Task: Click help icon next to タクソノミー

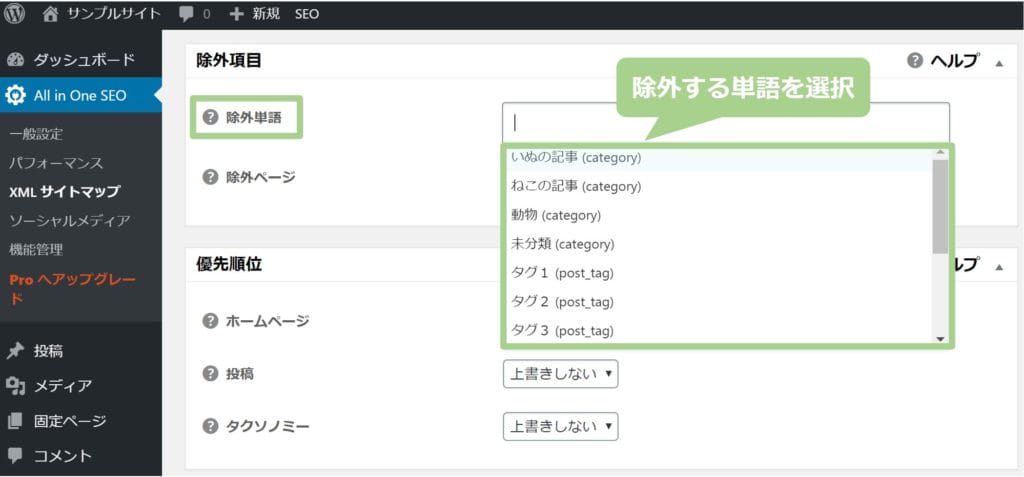Action: point(210,427)
